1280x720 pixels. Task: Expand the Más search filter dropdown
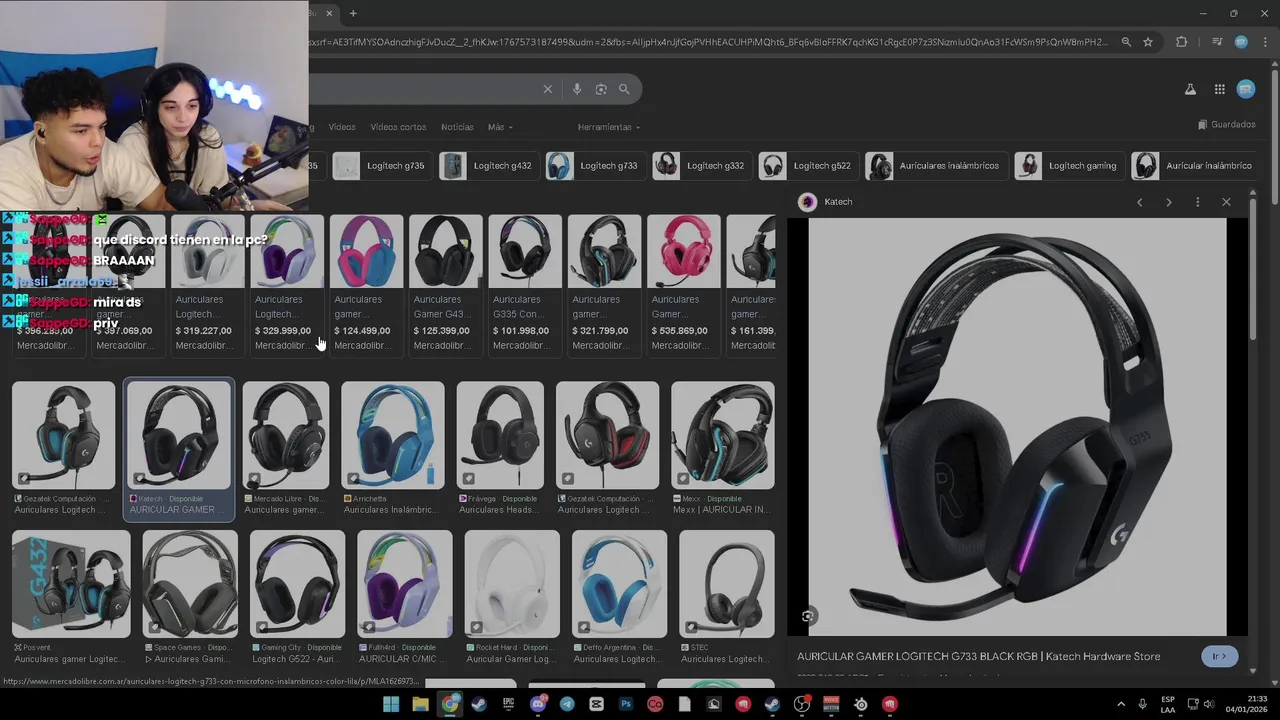point(500,127)
